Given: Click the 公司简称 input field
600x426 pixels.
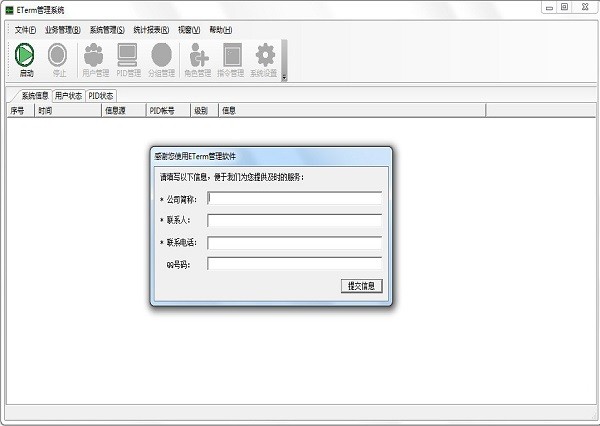Looking at the screenshot, I should pos(294,198).
